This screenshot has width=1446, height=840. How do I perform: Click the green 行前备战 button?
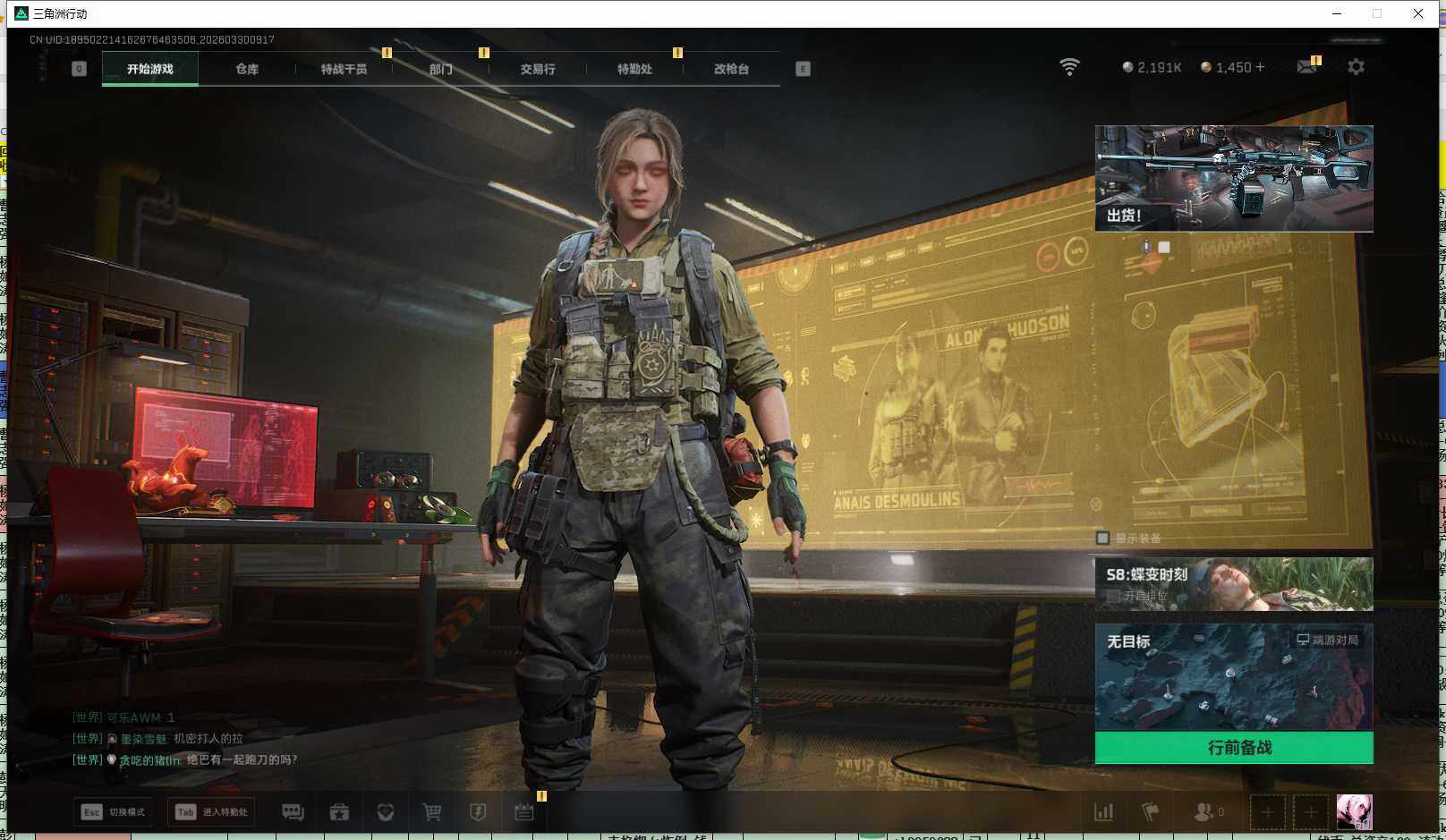coord(1234,748)
